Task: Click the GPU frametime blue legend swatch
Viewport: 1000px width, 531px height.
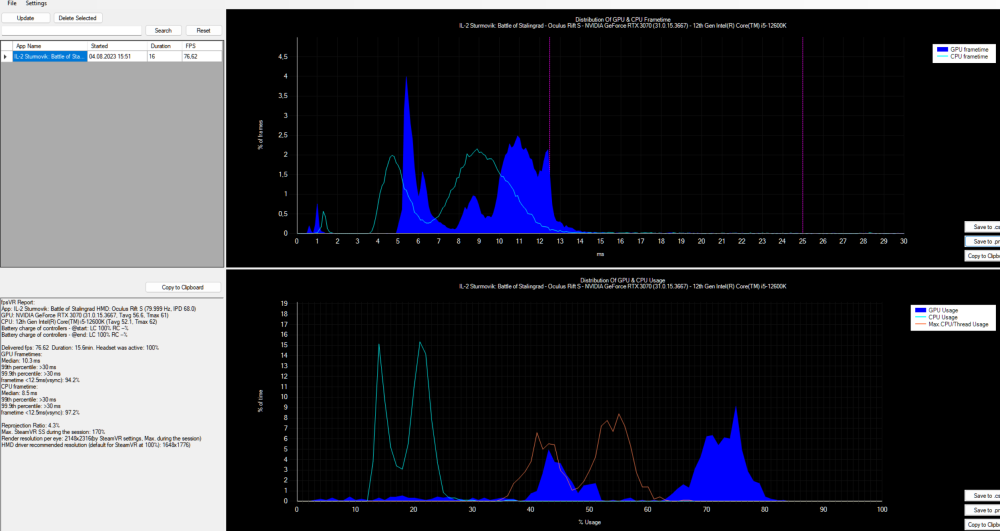Action: click(943, 49)
